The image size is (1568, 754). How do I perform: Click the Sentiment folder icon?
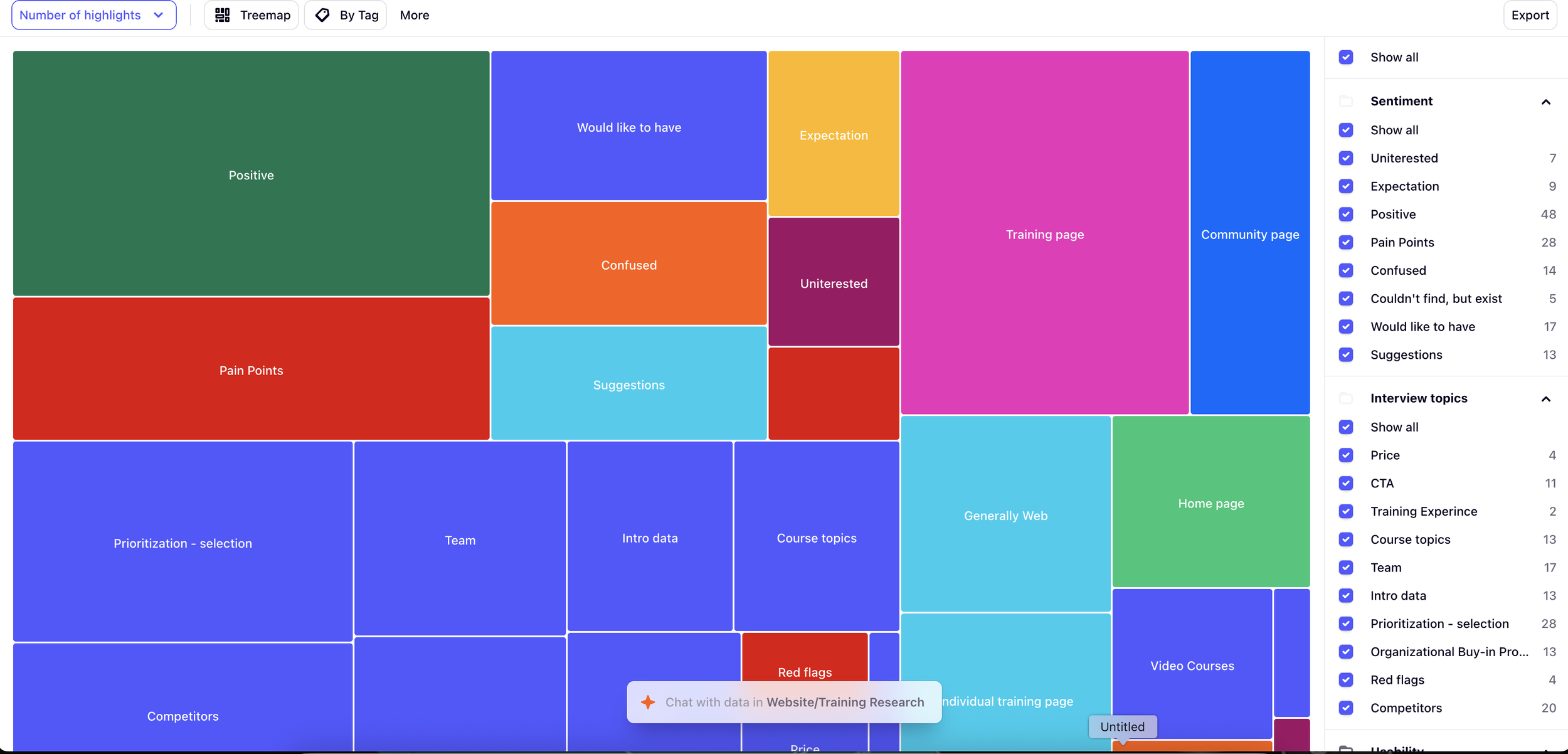[1346, 101]
